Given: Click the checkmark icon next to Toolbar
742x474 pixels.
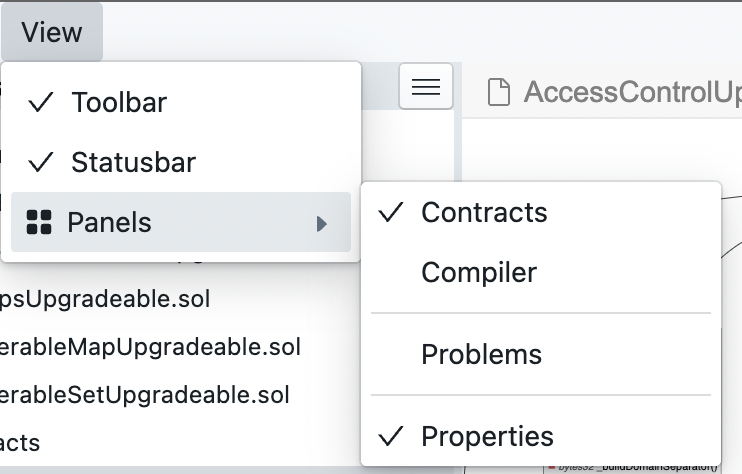Looking at the screenshot, I should coord(41,102).
